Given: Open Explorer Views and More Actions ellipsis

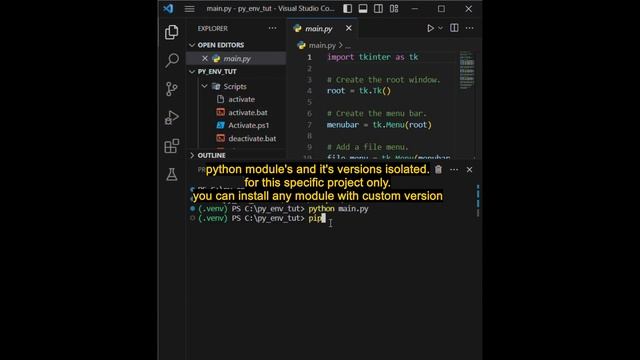Looking at the screenshot, I should click(272, 28).
